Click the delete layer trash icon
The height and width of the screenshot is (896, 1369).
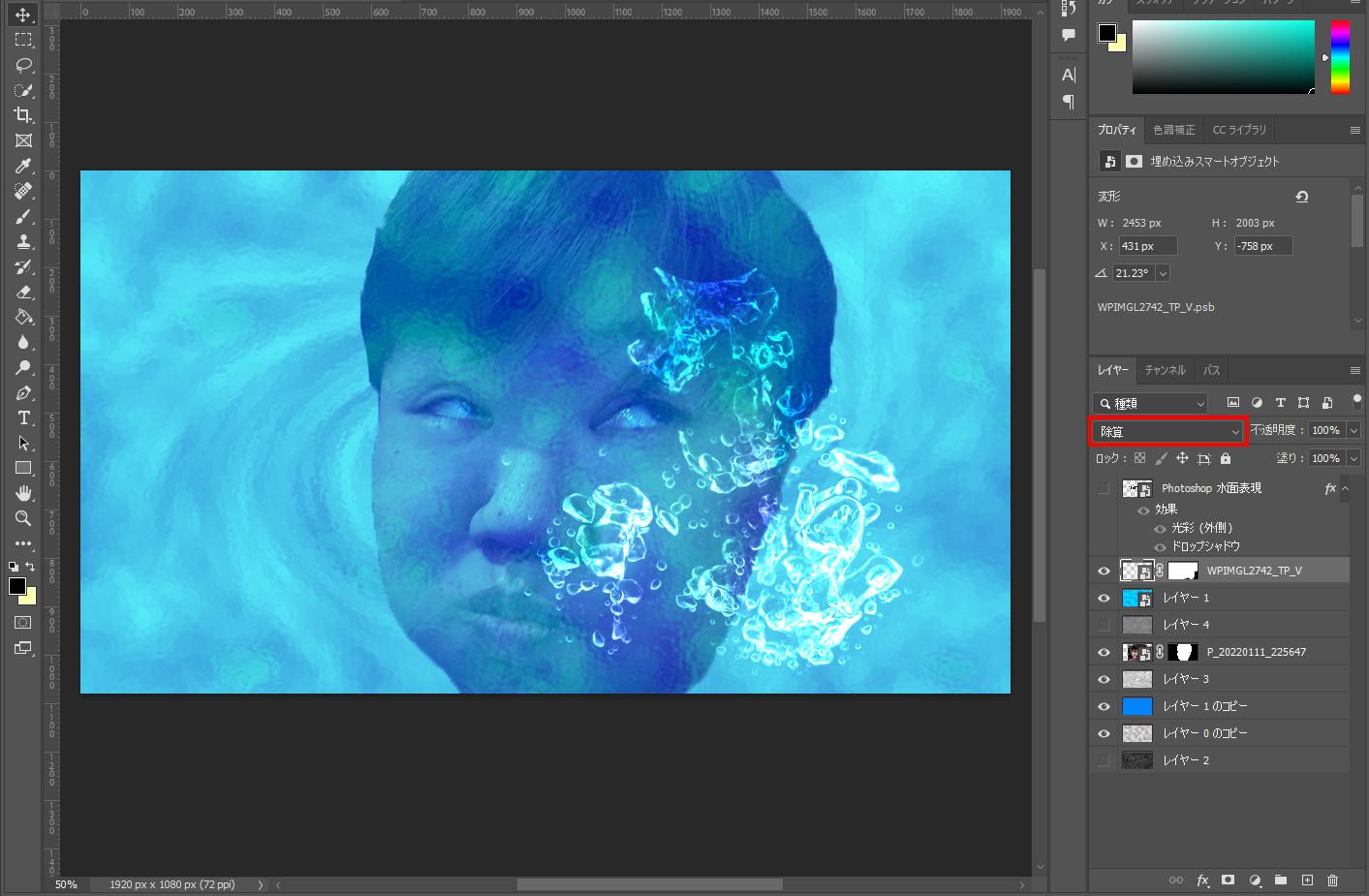coord(1332,880)
